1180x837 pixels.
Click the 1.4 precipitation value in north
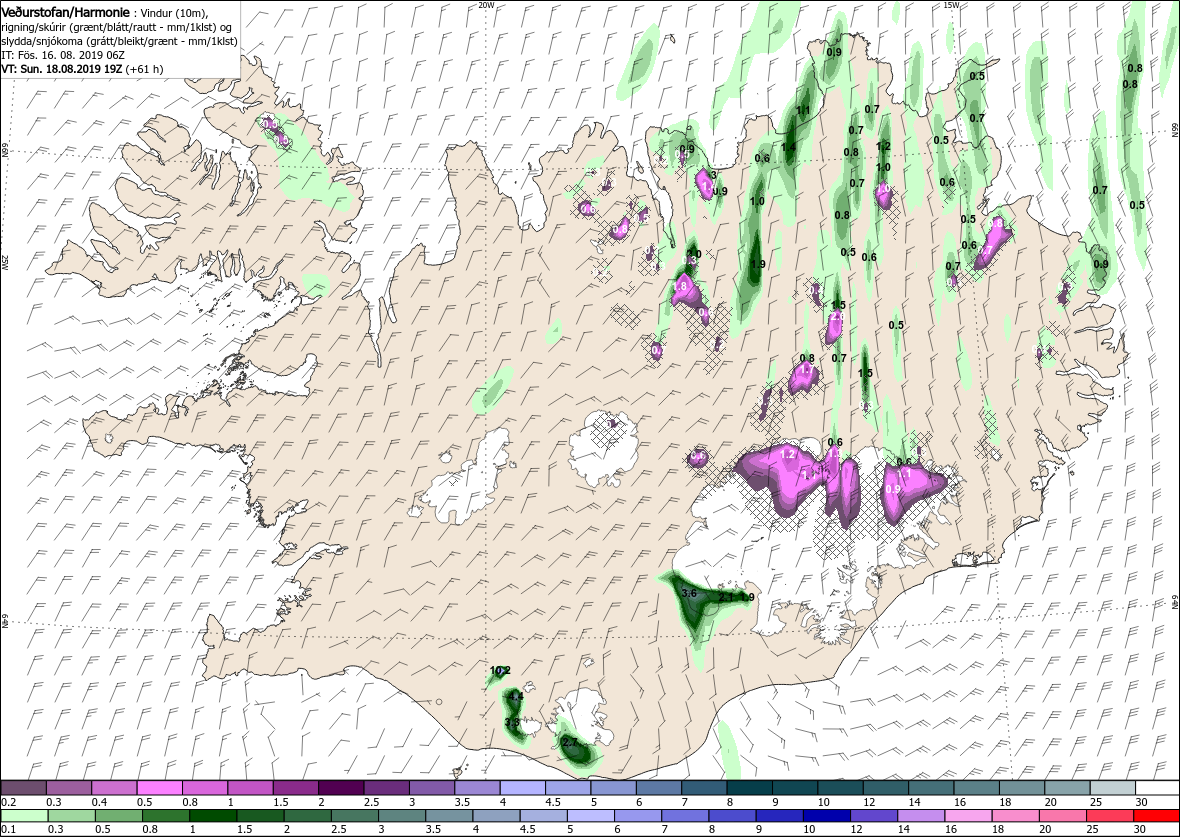coord(789,147)
